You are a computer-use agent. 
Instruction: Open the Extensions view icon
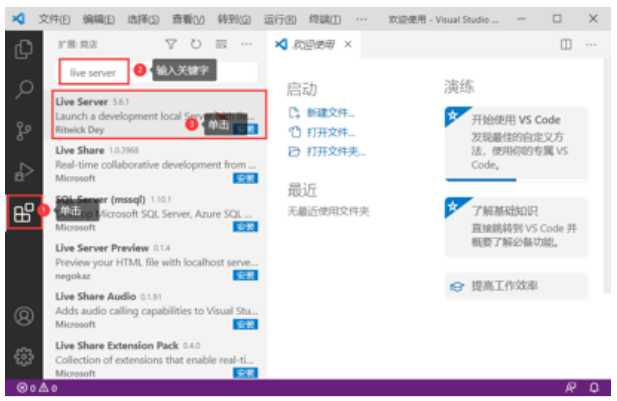click(x=24, y=213)
